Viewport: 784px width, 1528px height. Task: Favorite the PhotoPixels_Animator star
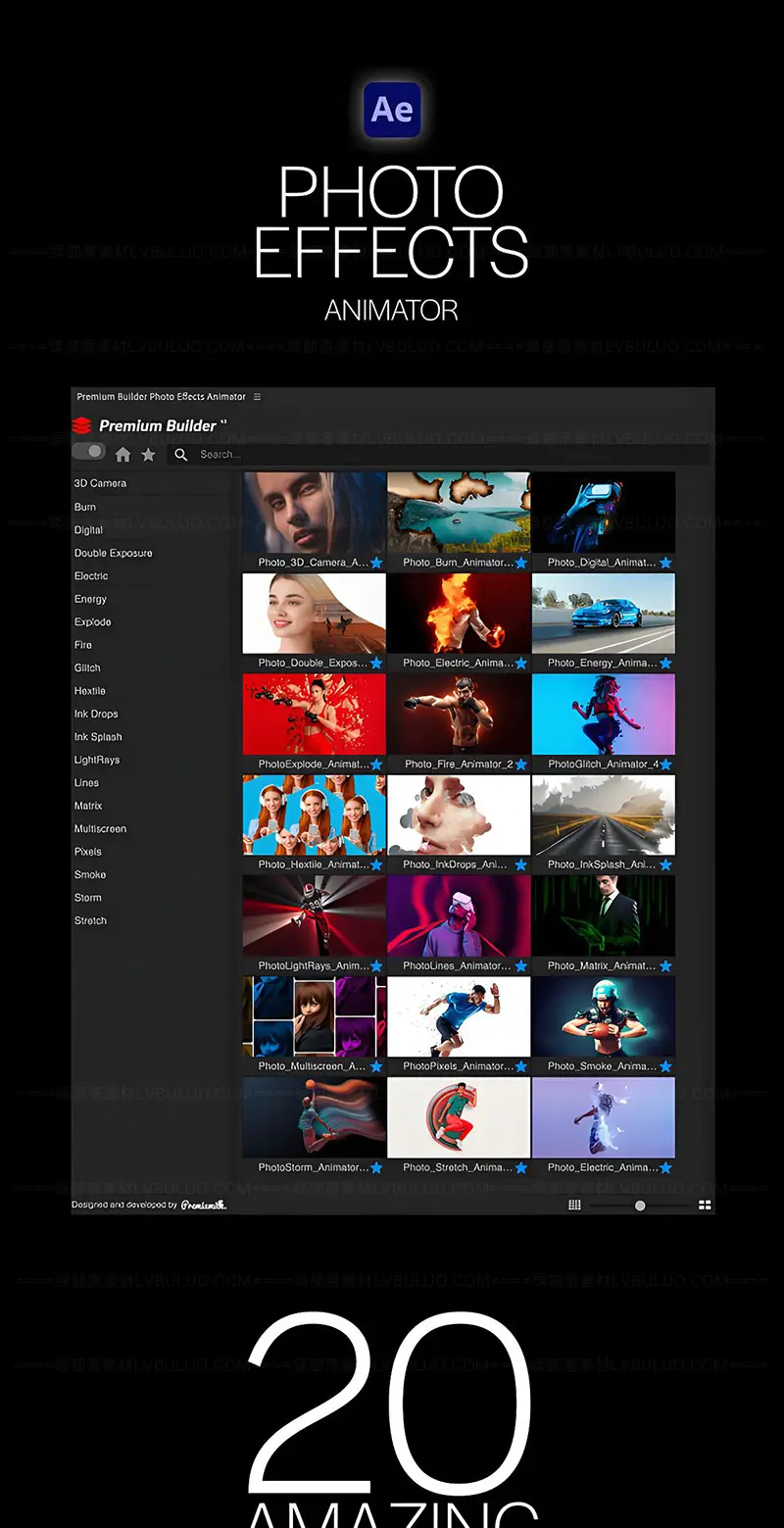pos(521,1066)
